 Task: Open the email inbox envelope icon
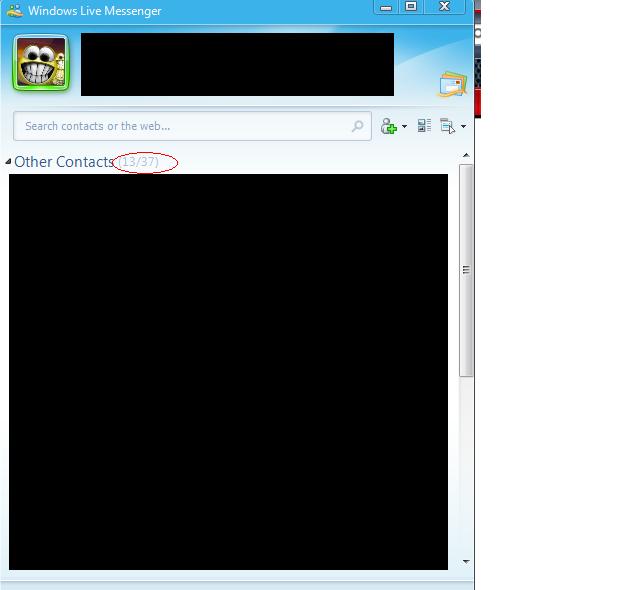[x=453, y=85]
